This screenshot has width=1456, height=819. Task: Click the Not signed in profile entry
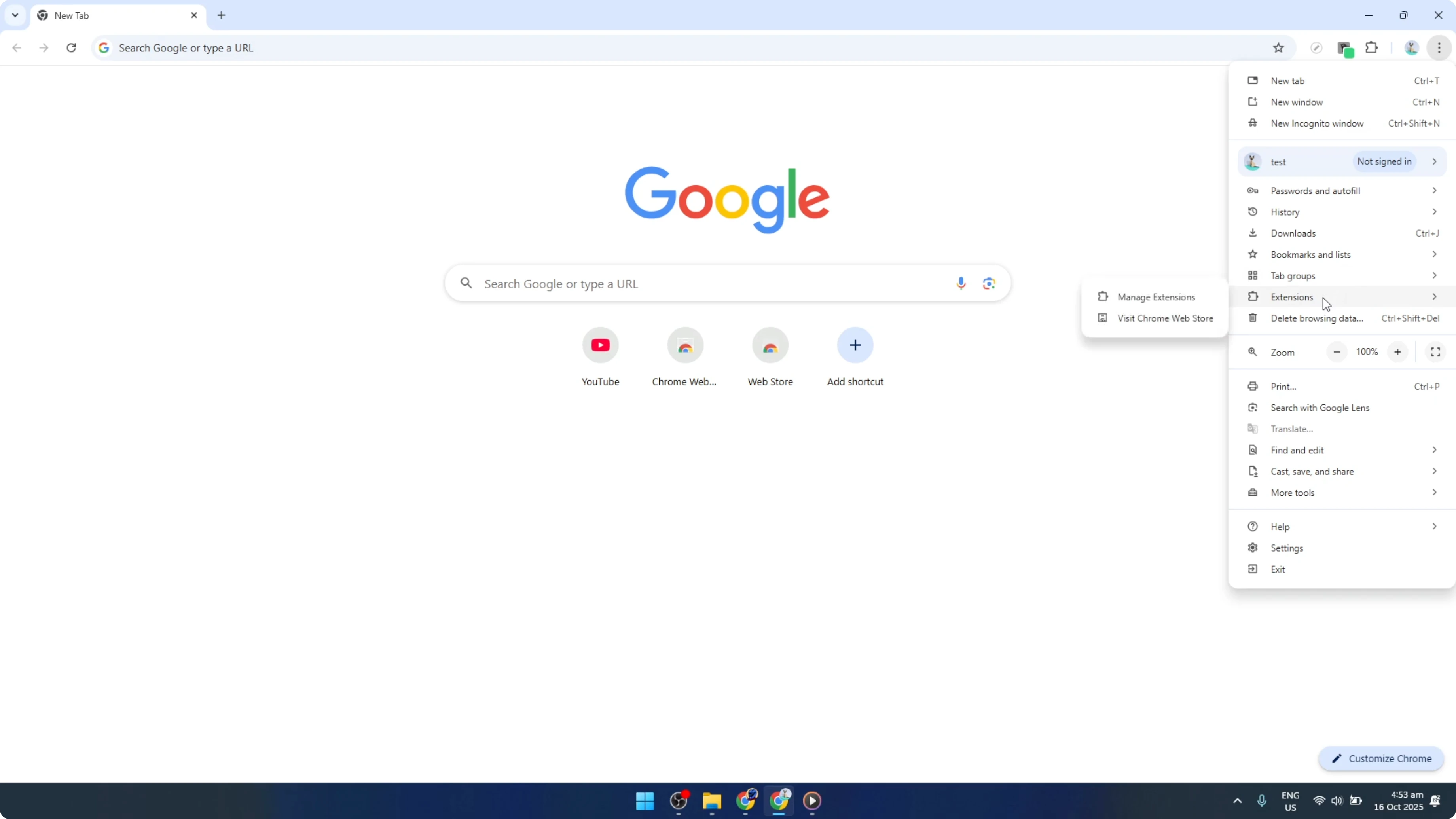coord(1384,162)
